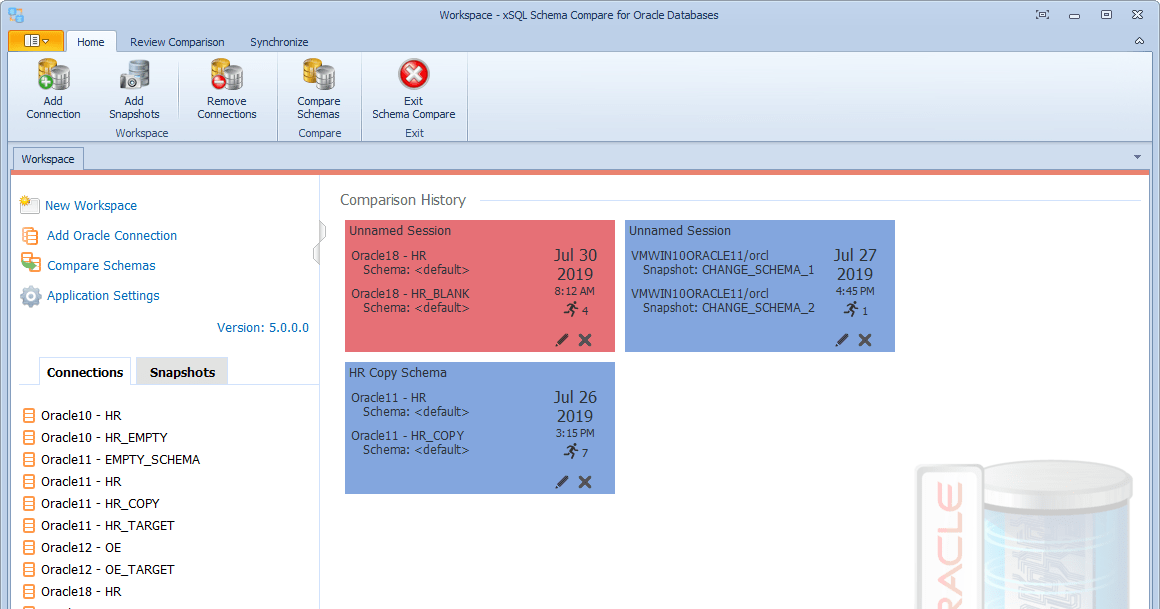This screenshot has height=609, width=1160.
Task: Open the Review Comparison ribbon tab
Action: [x=177, y=42]
